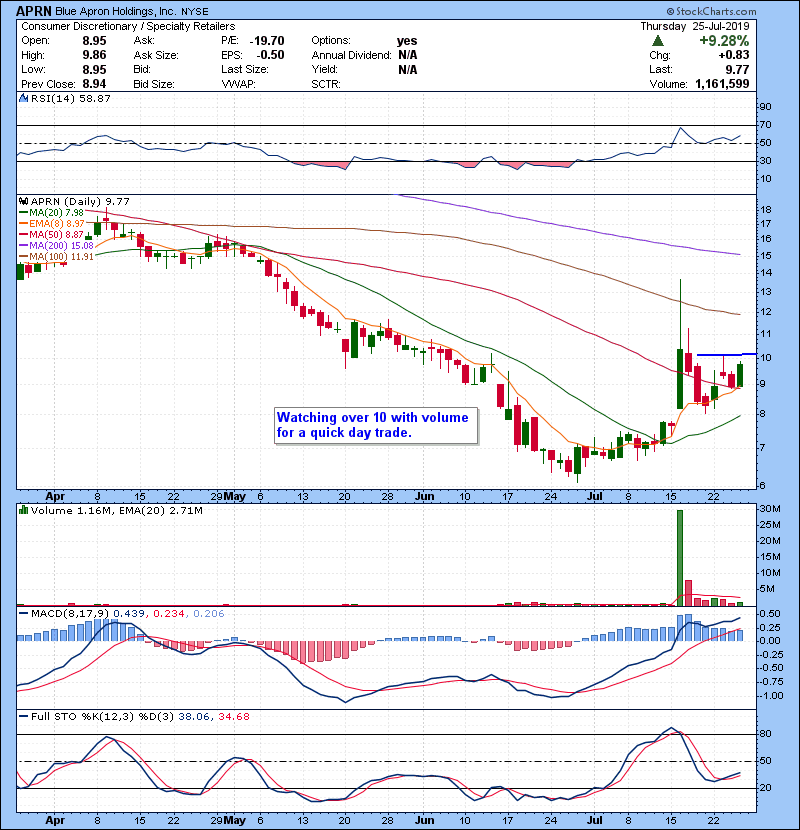The width and height of the screenshot is (800, 830).
Task: Click the Open value 8.95
Action: [94, 41]
